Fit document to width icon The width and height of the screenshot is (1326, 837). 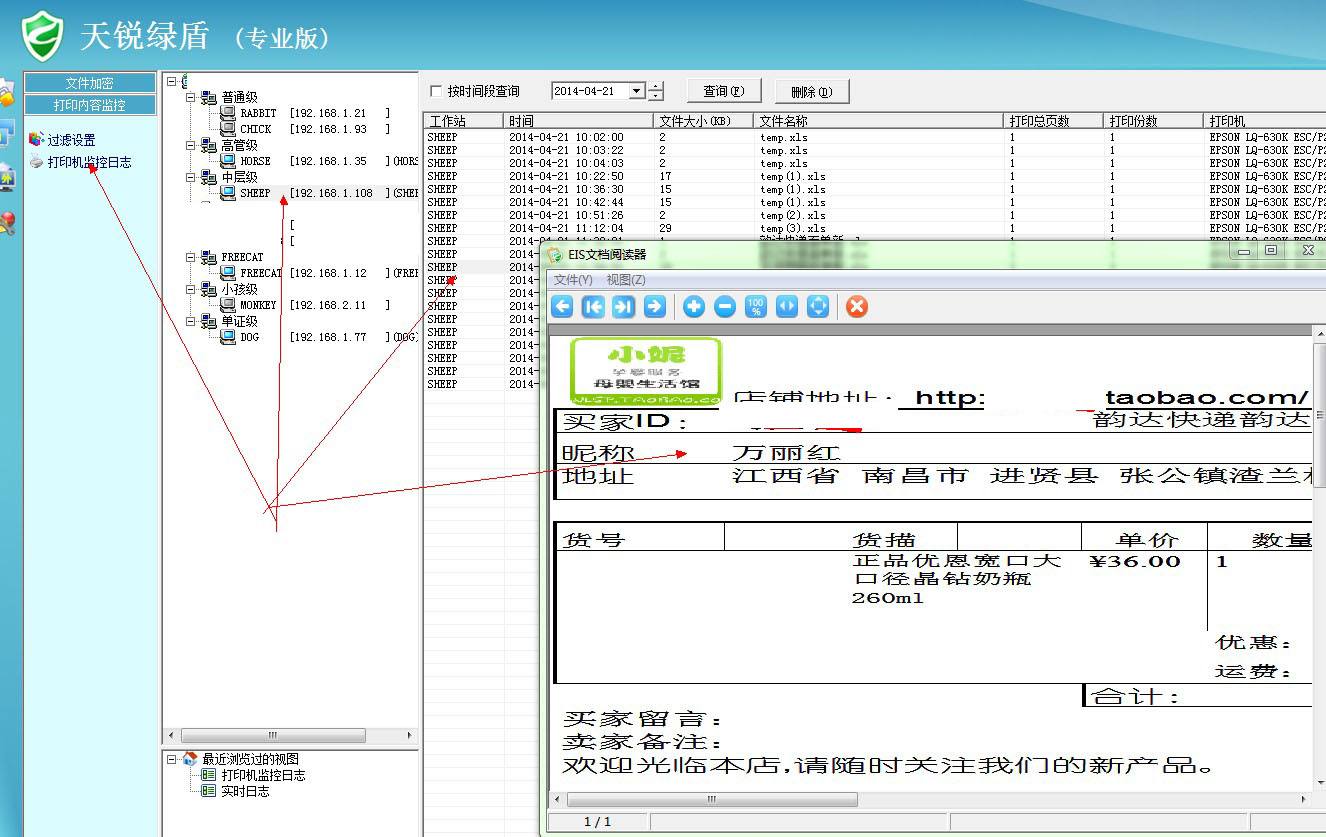click(x=787, y=307)
